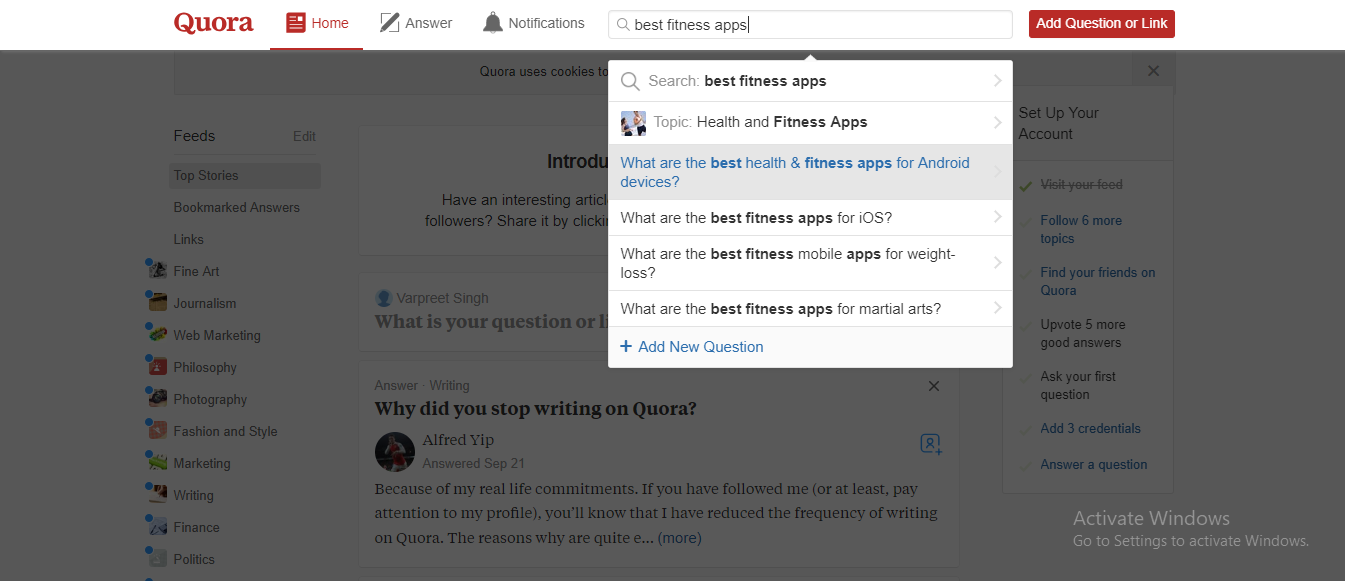
Task: Open Add New Question
Action: [x=691, y=345]
